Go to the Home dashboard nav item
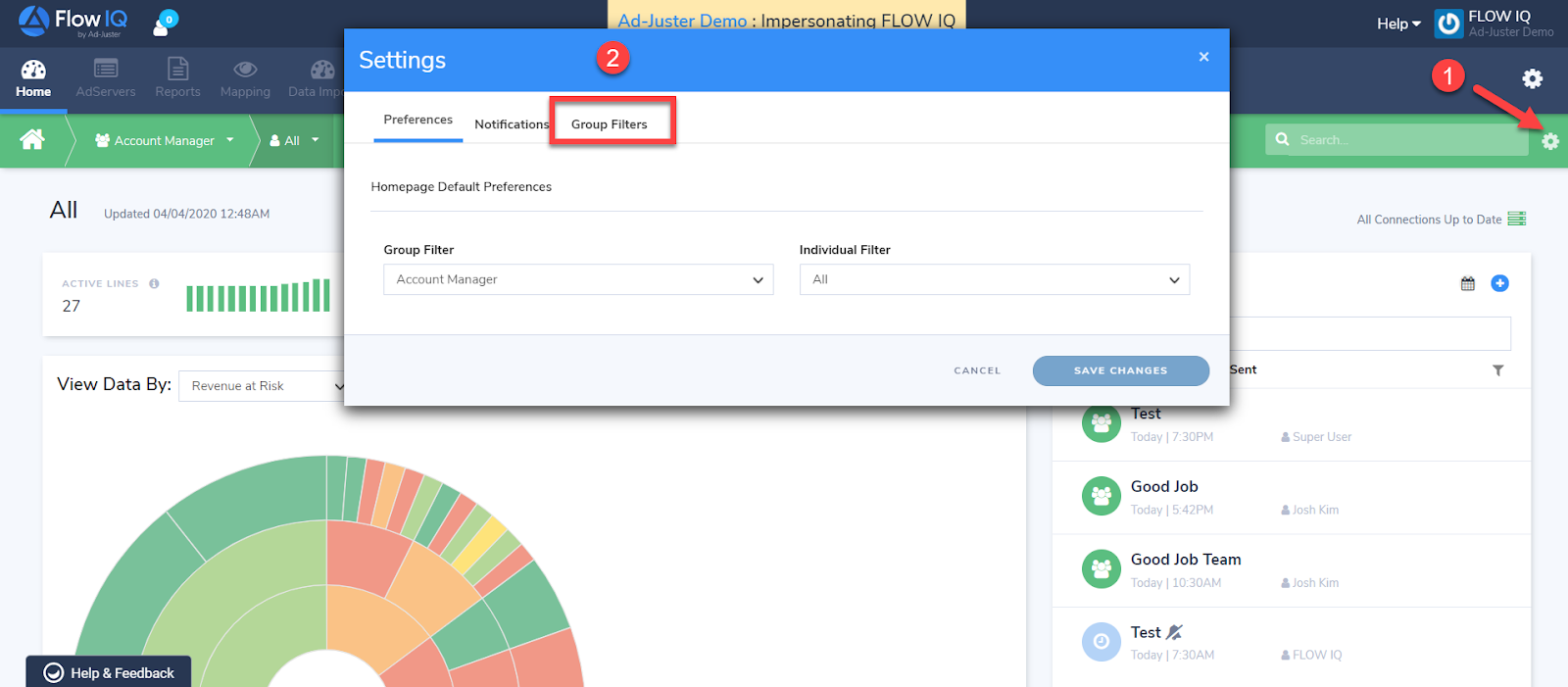This screenshot has height=687, width=1568. (33, 78)
